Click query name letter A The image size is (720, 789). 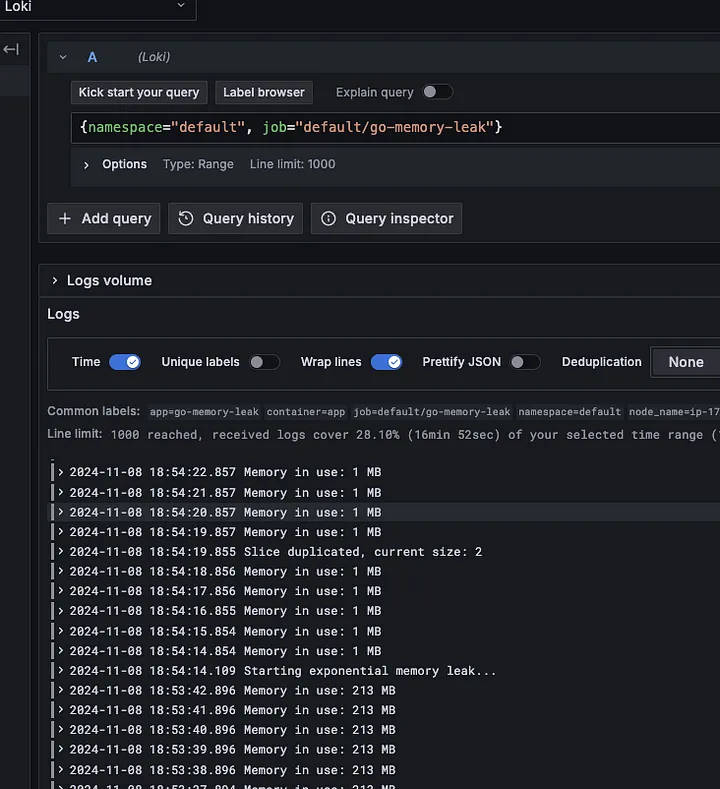92,57
